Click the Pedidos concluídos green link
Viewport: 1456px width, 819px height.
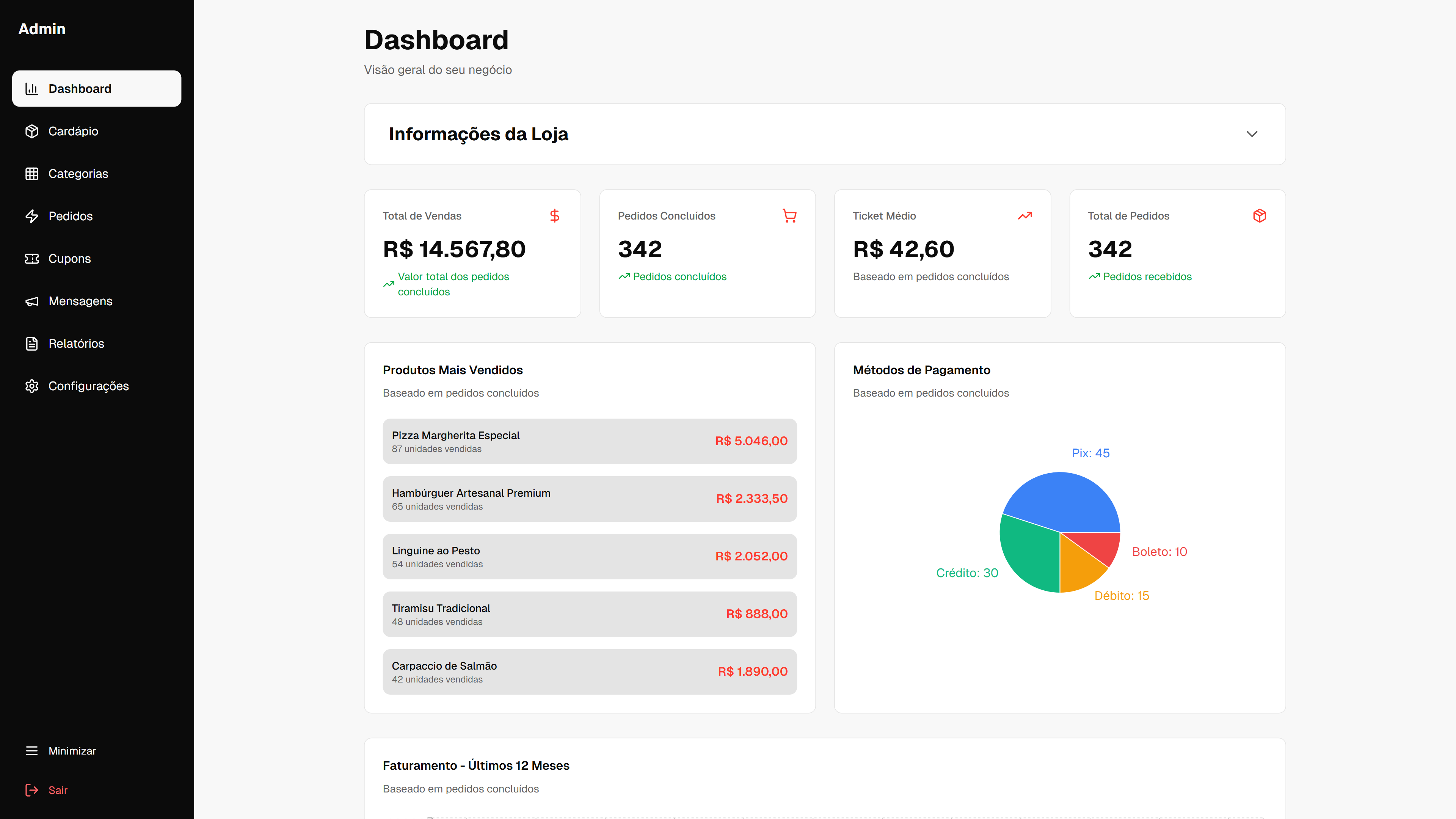coord(679,276)
